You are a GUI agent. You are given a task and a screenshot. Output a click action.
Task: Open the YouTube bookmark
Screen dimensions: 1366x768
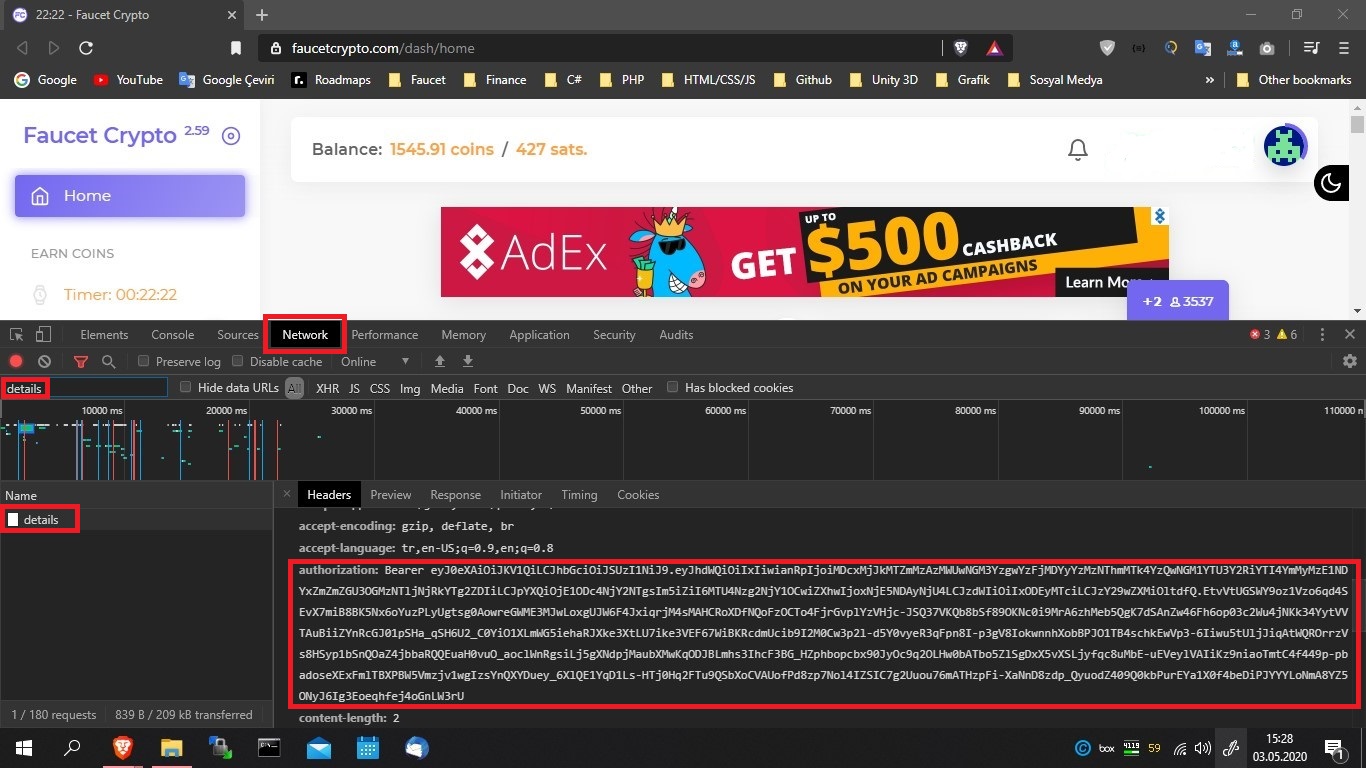128,79
